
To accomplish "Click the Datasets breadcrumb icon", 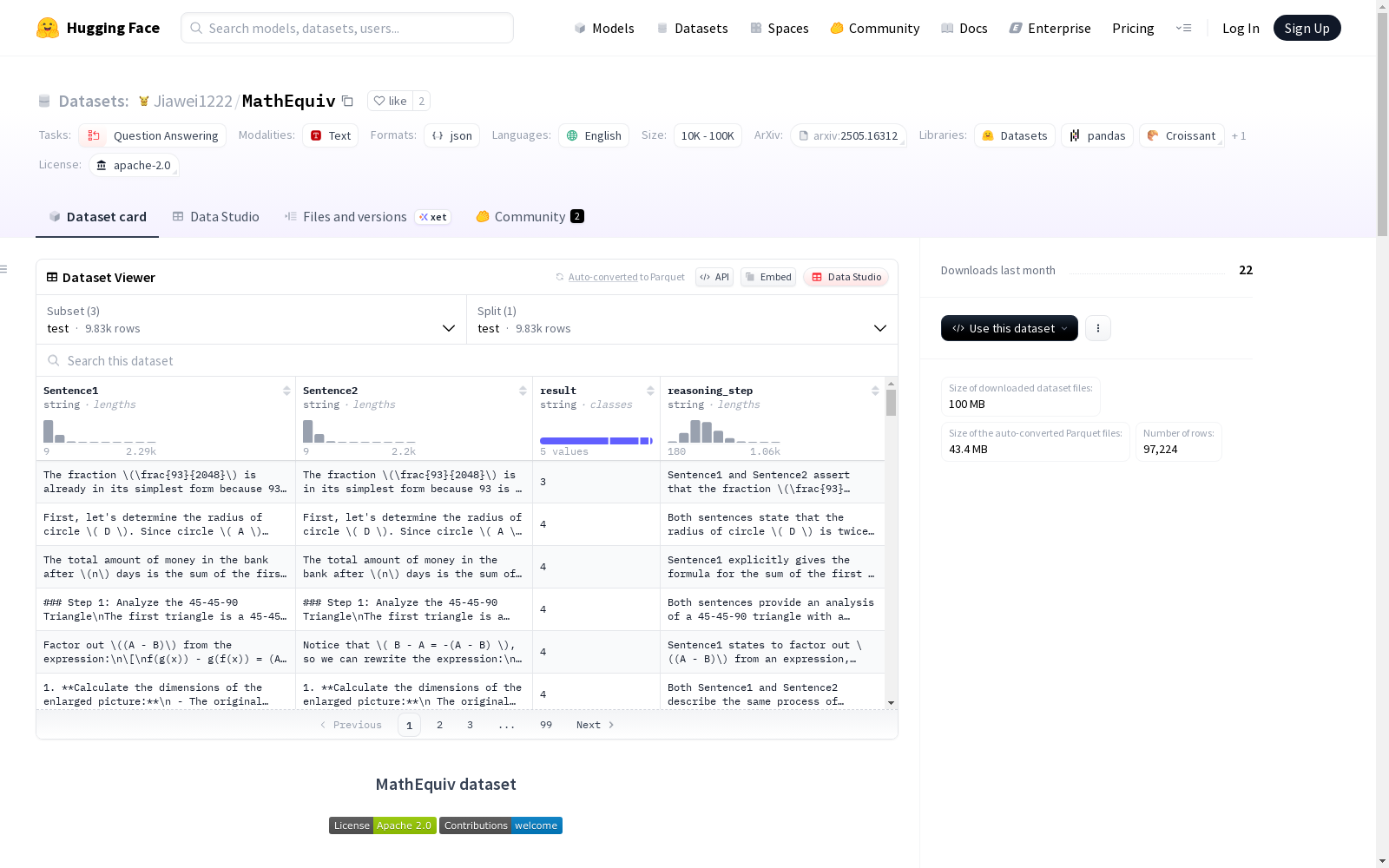I will [44, 102].
